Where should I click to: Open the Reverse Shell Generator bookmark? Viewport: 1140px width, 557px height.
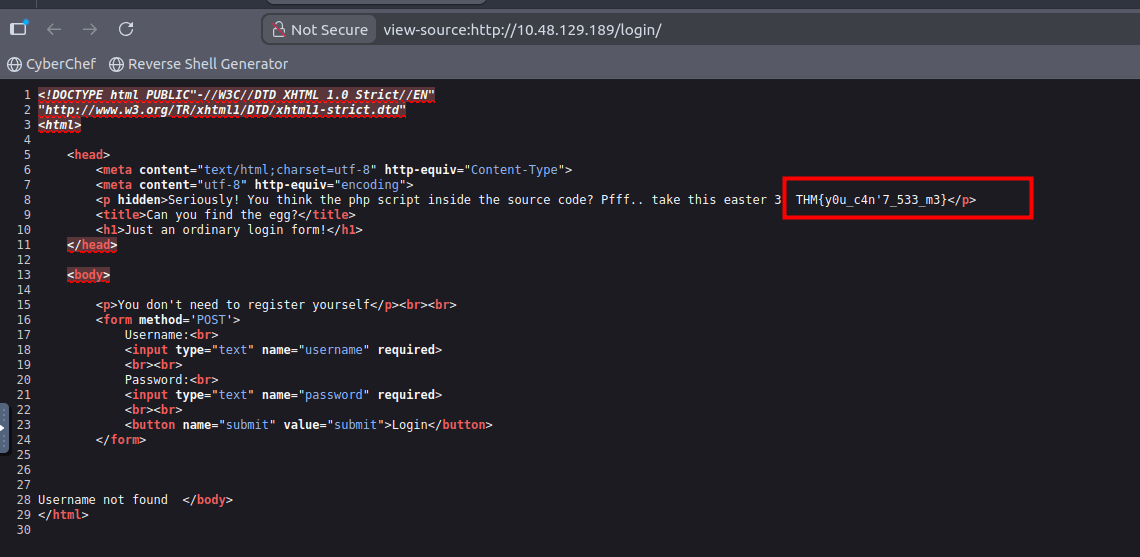[x=208, y=64]
